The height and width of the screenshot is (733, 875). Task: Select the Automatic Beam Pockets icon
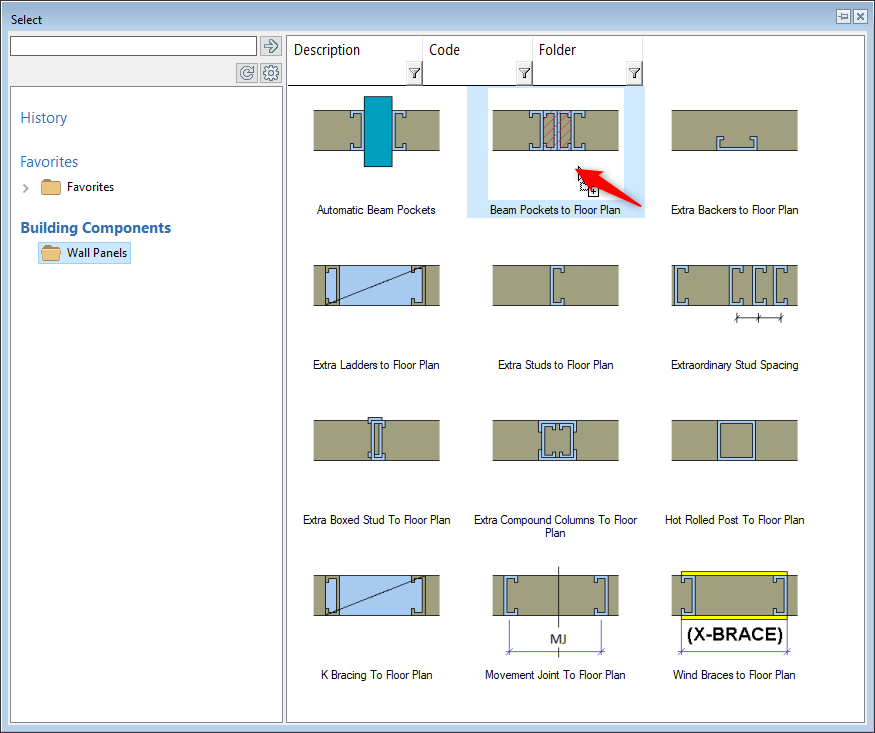point(376,131)
